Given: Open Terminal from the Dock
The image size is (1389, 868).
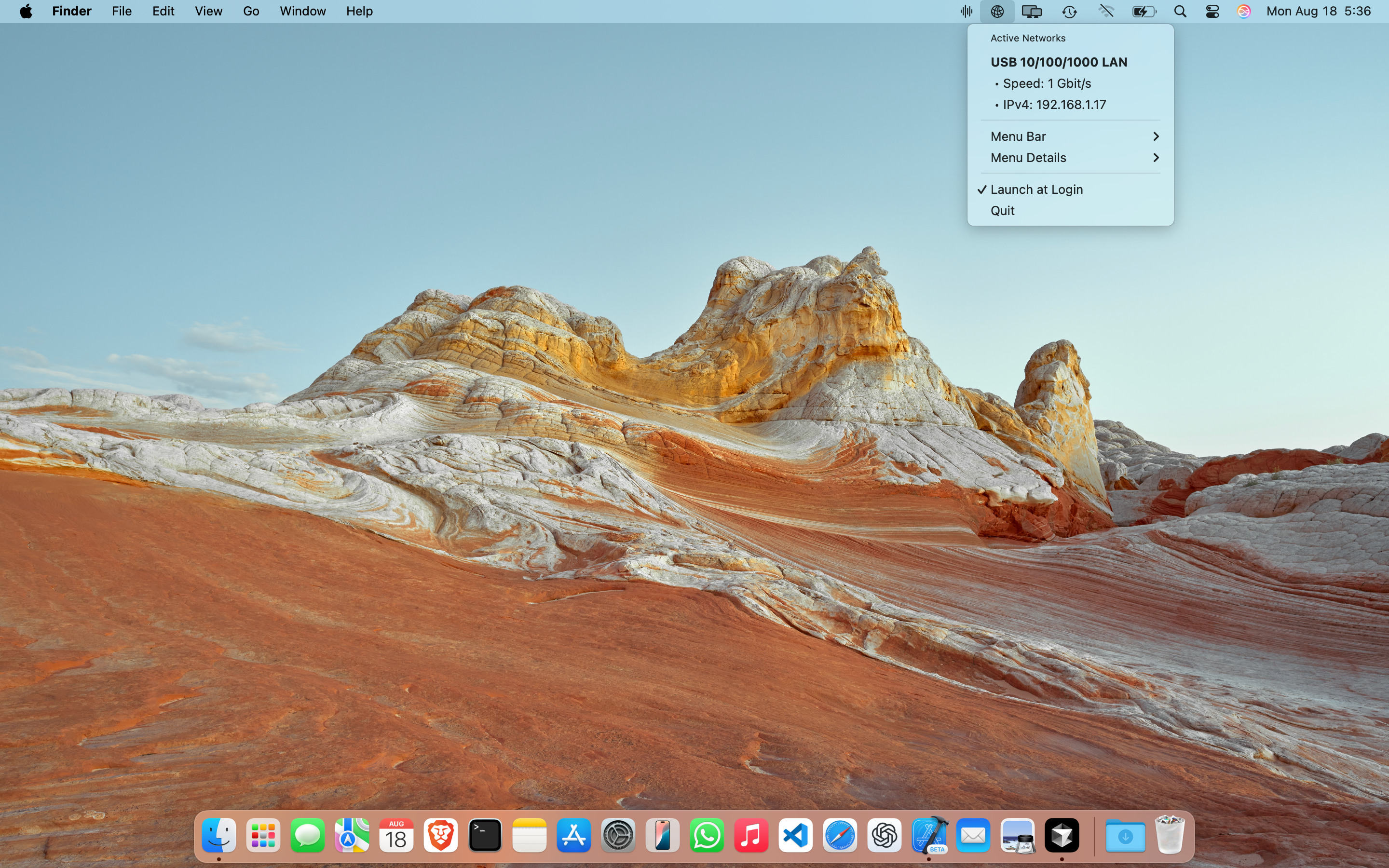Looking at the screenshot, I should click(x=485, y=835).
